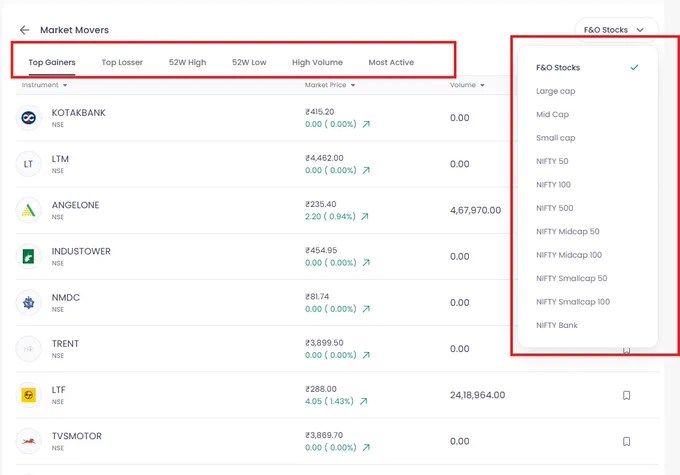Open the TRENT stock name

(65, 344)
